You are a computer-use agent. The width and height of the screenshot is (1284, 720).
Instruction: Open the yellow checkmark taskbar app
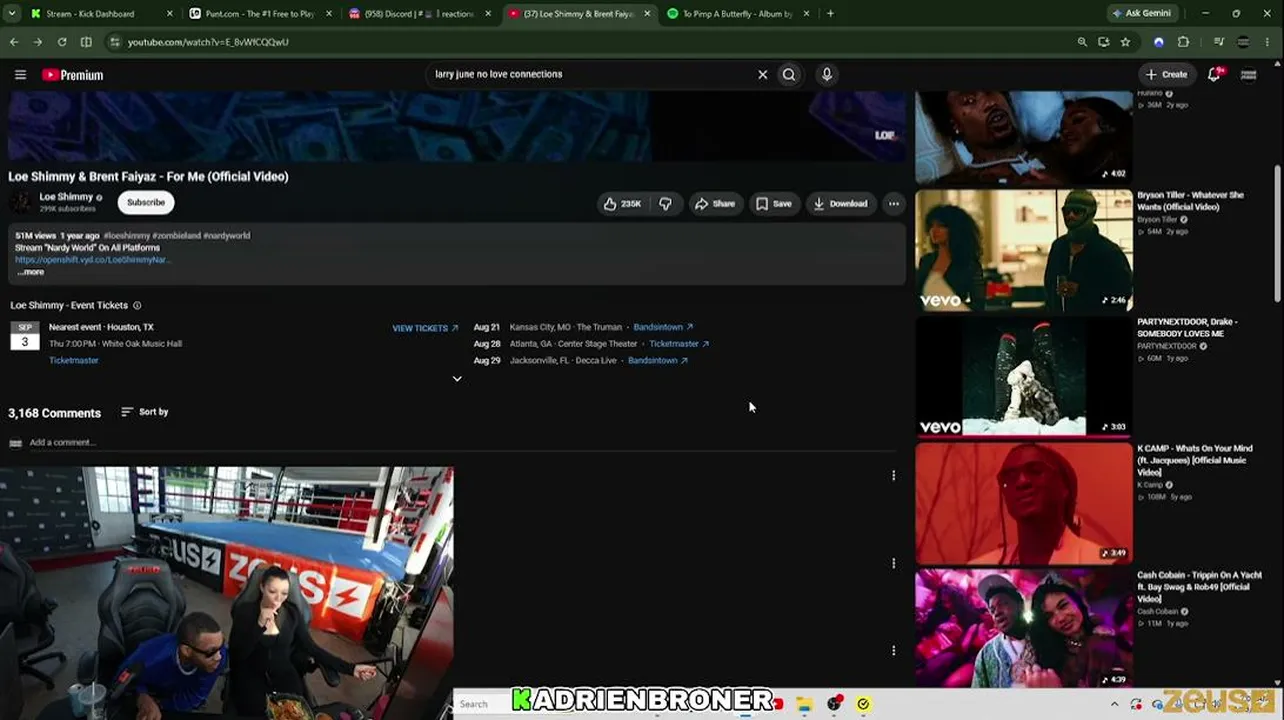863,704
